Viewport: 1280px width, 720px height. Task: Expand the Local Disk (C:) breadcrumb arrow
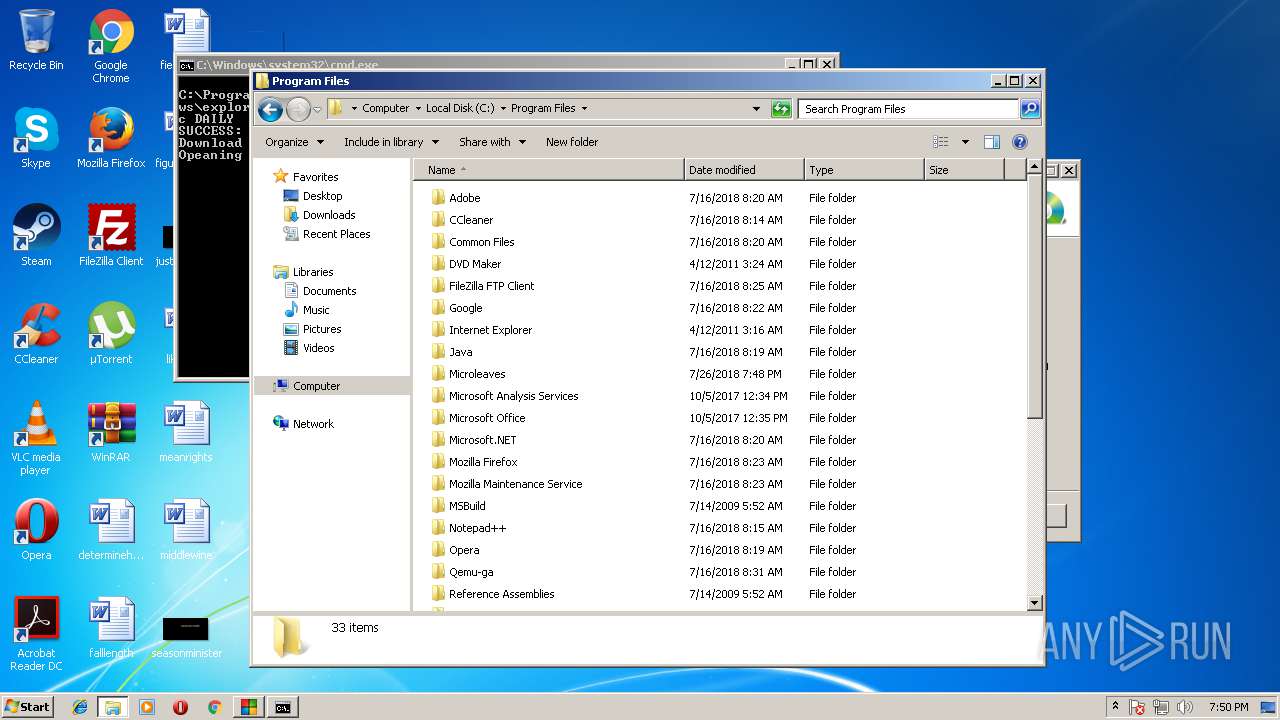503,109
